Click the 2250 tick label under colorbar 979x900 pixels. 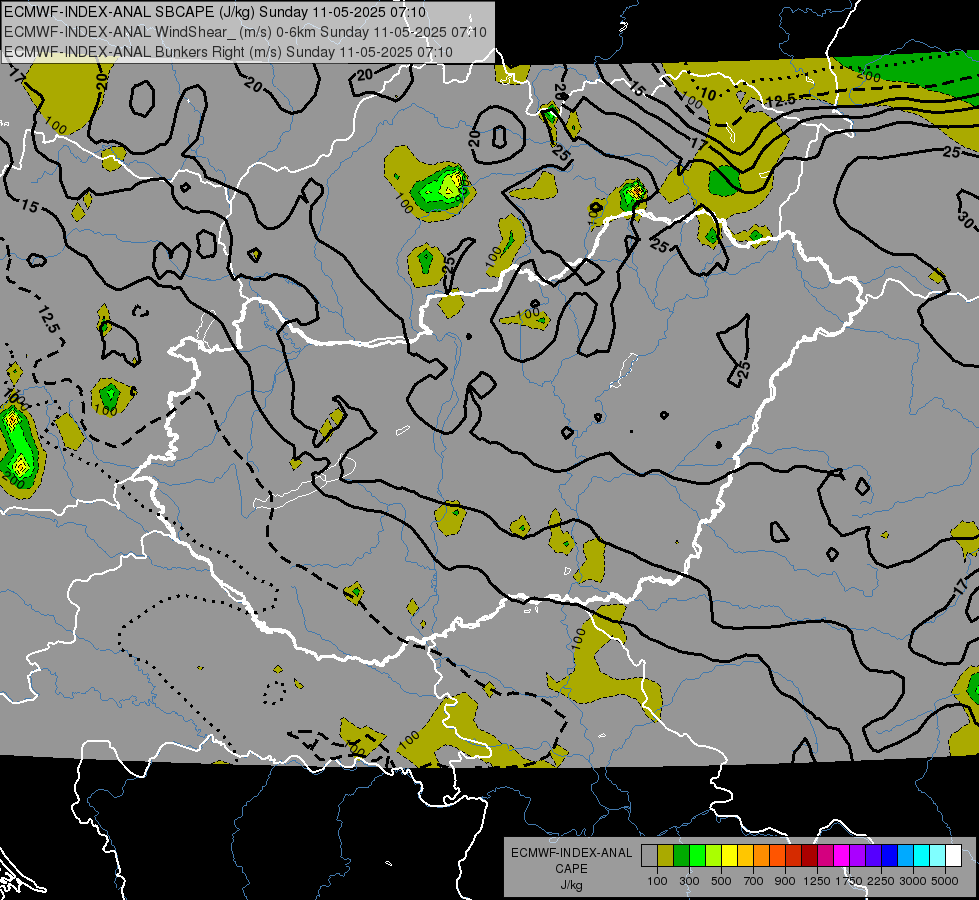point(881,881)
